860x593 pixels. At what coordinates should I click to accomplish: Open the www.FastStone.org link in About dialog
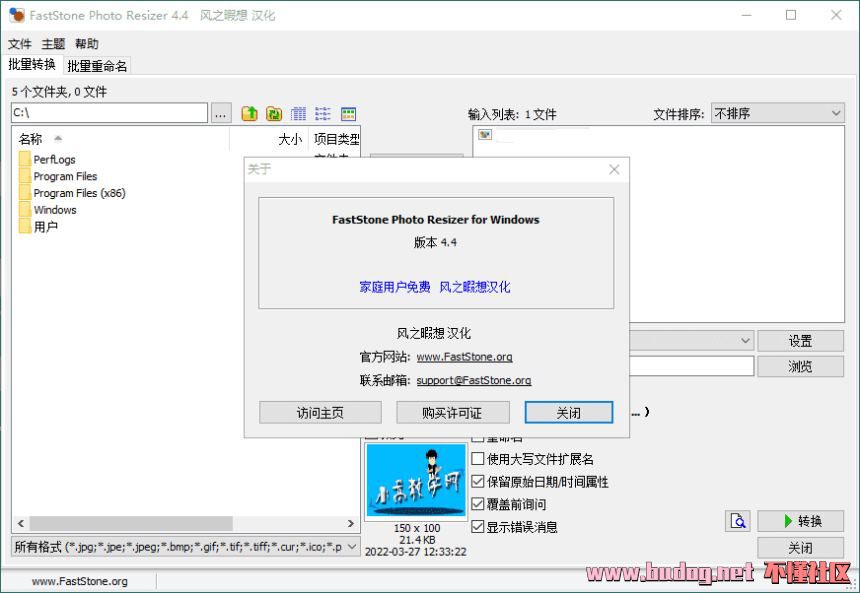[465, 357]
